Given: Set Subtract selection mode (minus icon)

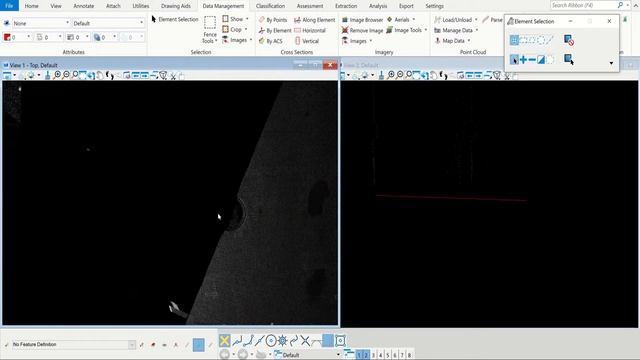Looking at the screenshot, I should pyautogui.click(x=532, y=60).
